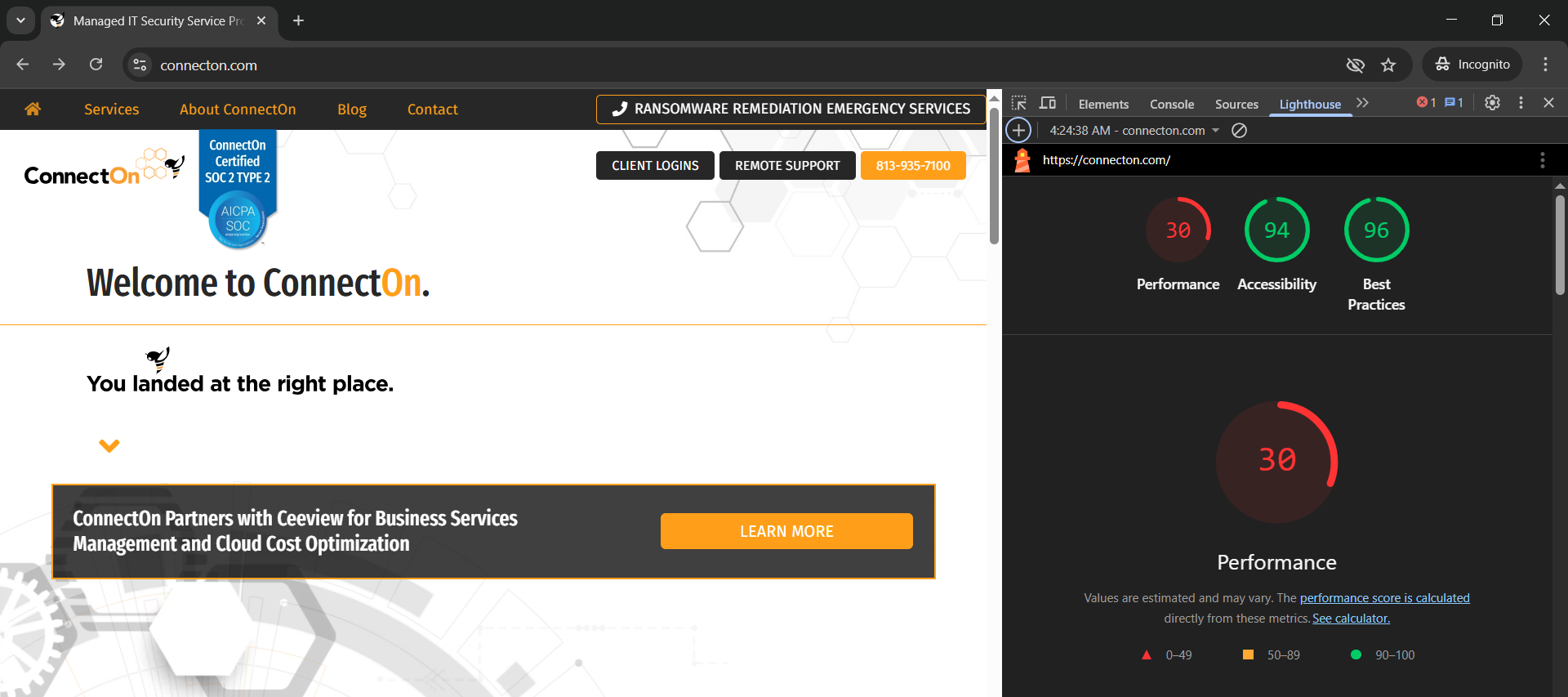Click the ConnectOn logo

pyautogui.click(x=105, y=168)
